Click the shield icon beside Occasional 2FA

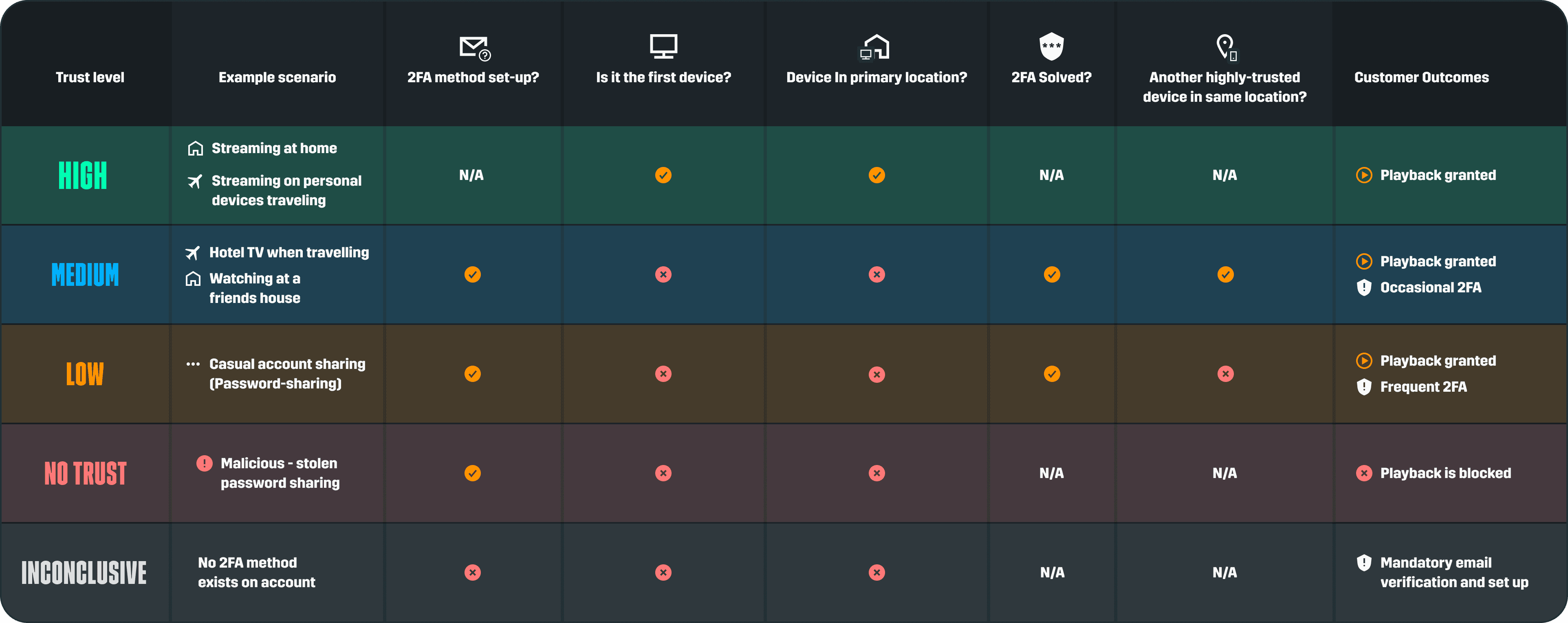pyautogui.click(x=1364, y=287)
